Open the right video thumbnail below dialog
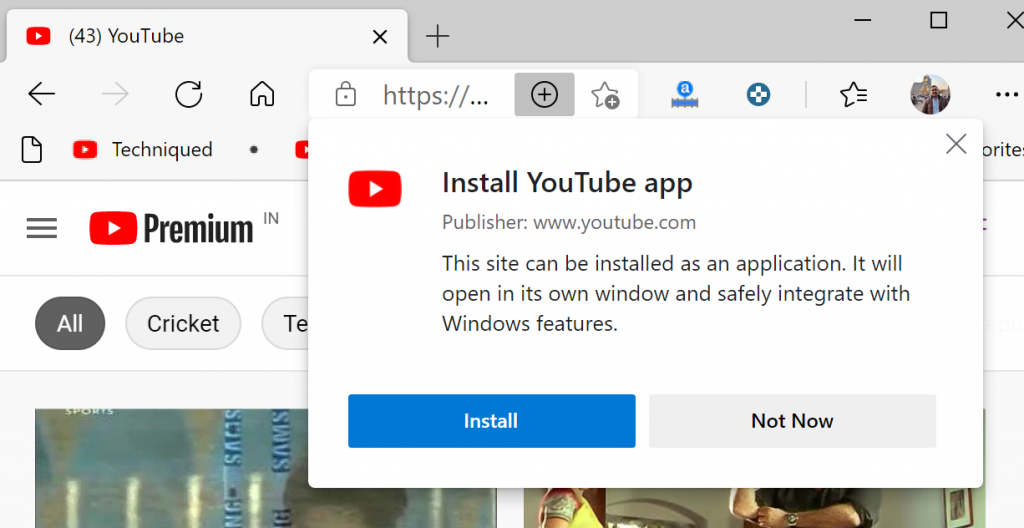 point(754,508)
